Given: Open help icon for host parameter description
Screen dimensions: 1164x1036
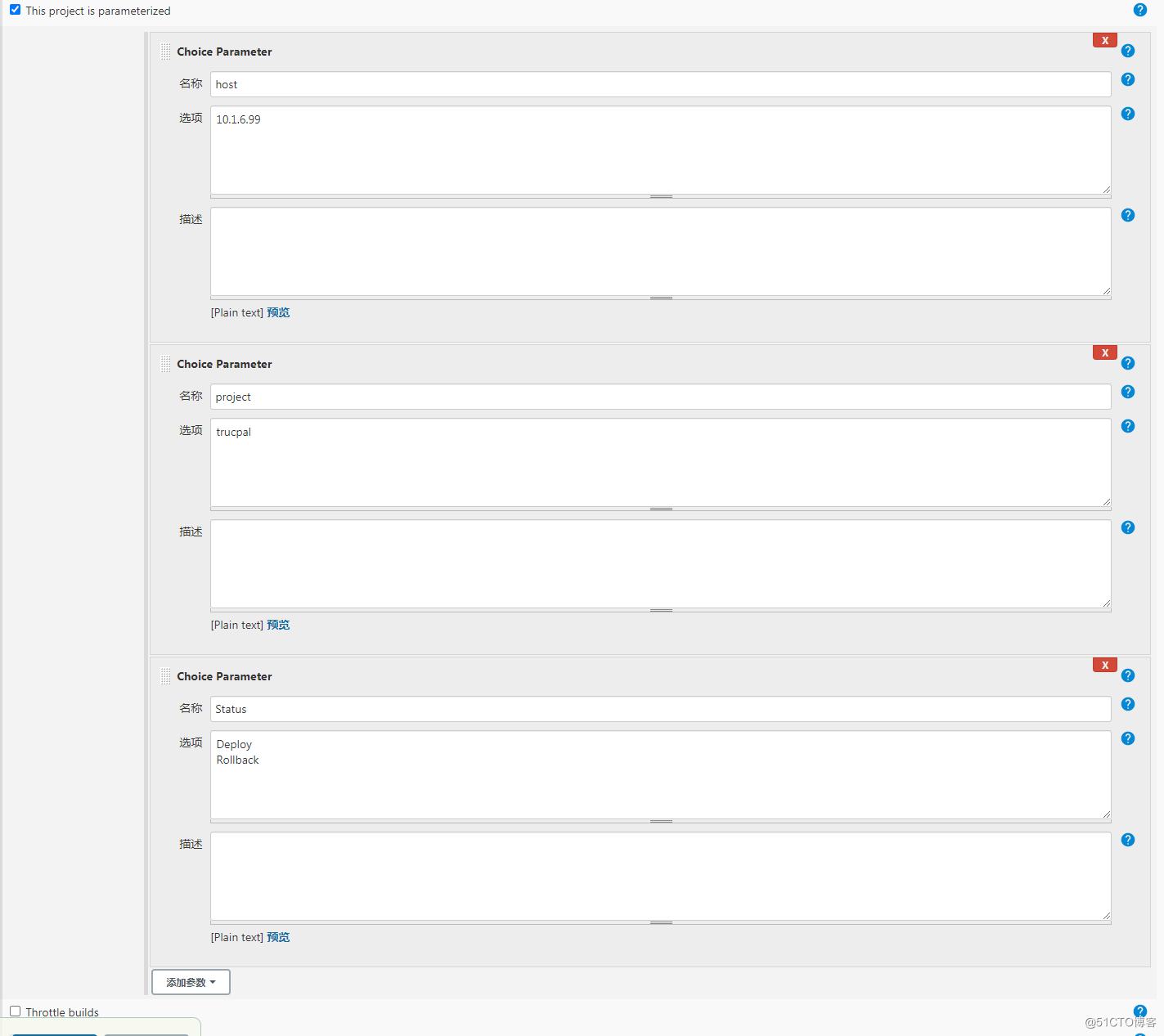Looking at the screenshot, I should 1127,215.
